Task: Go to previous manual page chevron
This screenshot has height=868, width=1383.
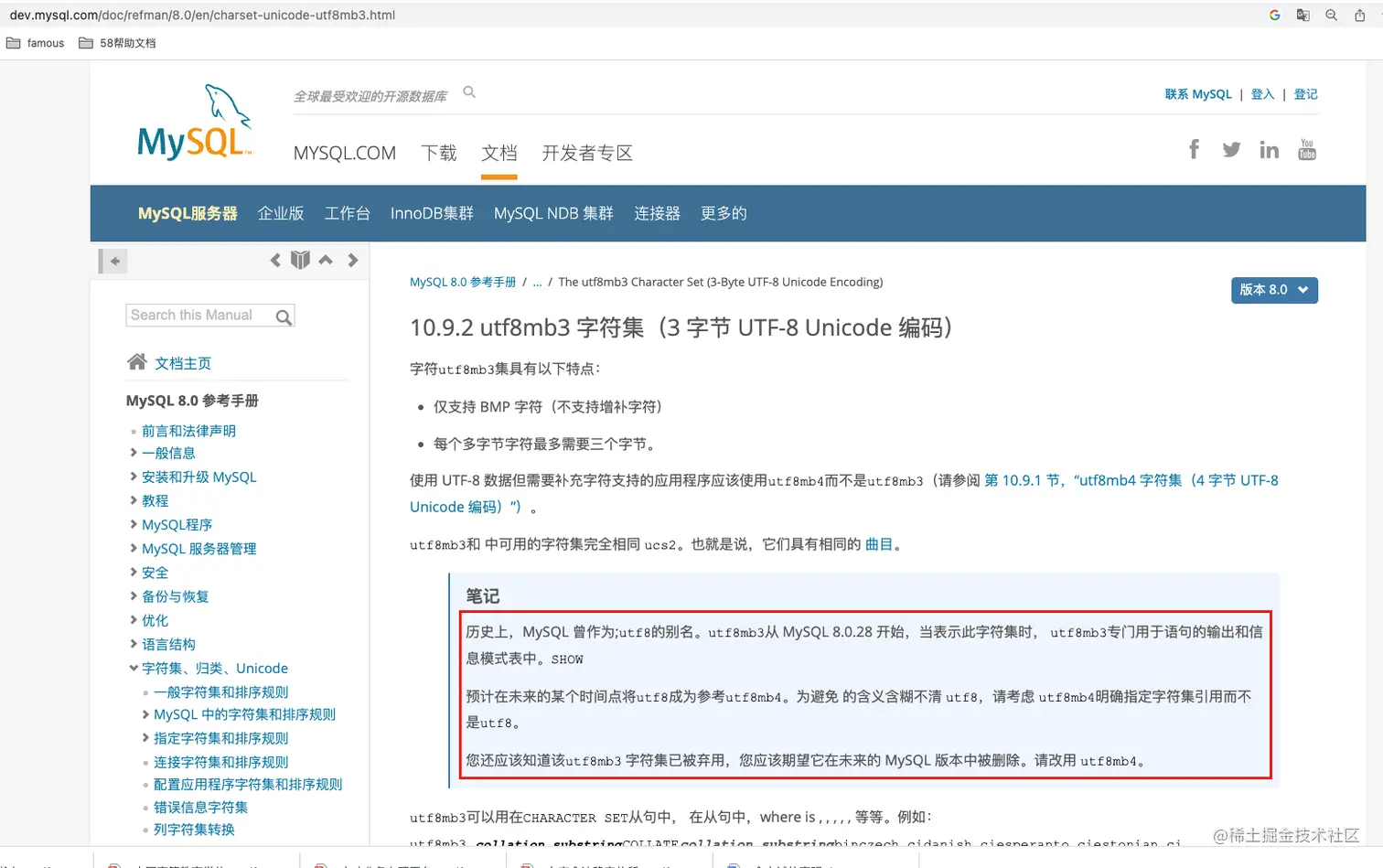Action: 275,260
